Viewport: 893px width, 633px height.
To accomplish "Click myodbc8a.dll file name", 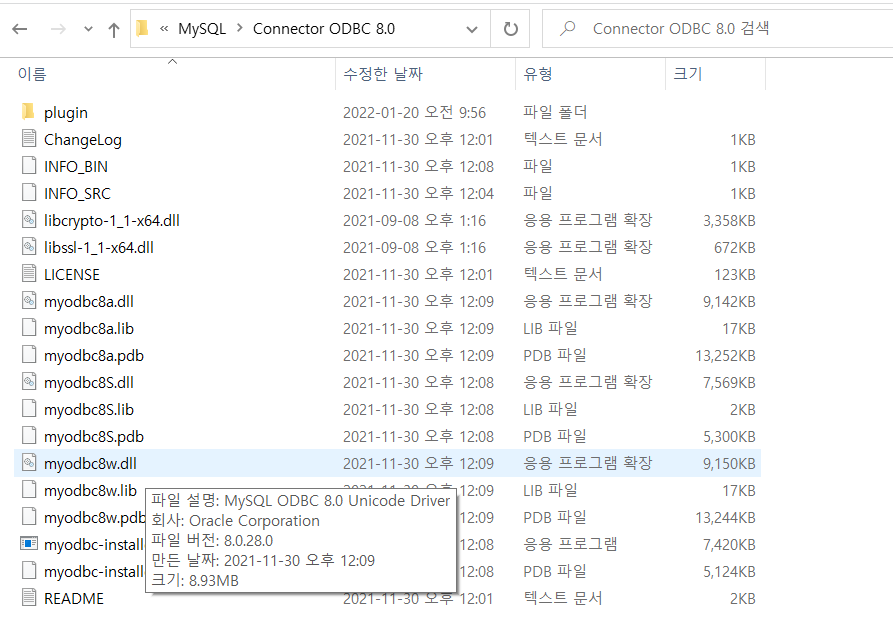I will click(x=89, y=302).
